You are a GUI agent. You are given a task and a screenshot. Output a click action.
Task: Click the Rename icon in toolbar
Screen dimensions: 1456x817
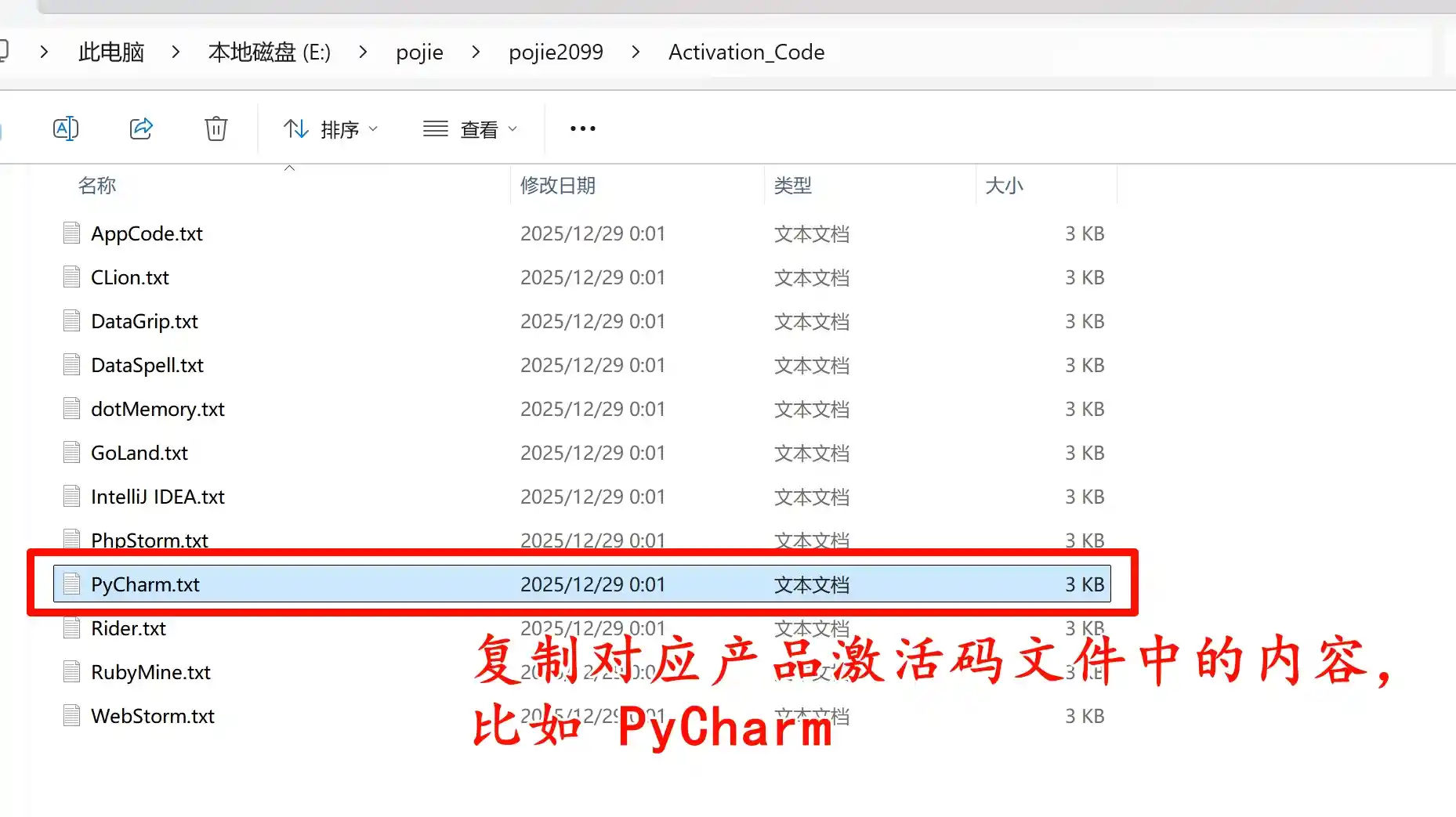[x=66, y=128]
